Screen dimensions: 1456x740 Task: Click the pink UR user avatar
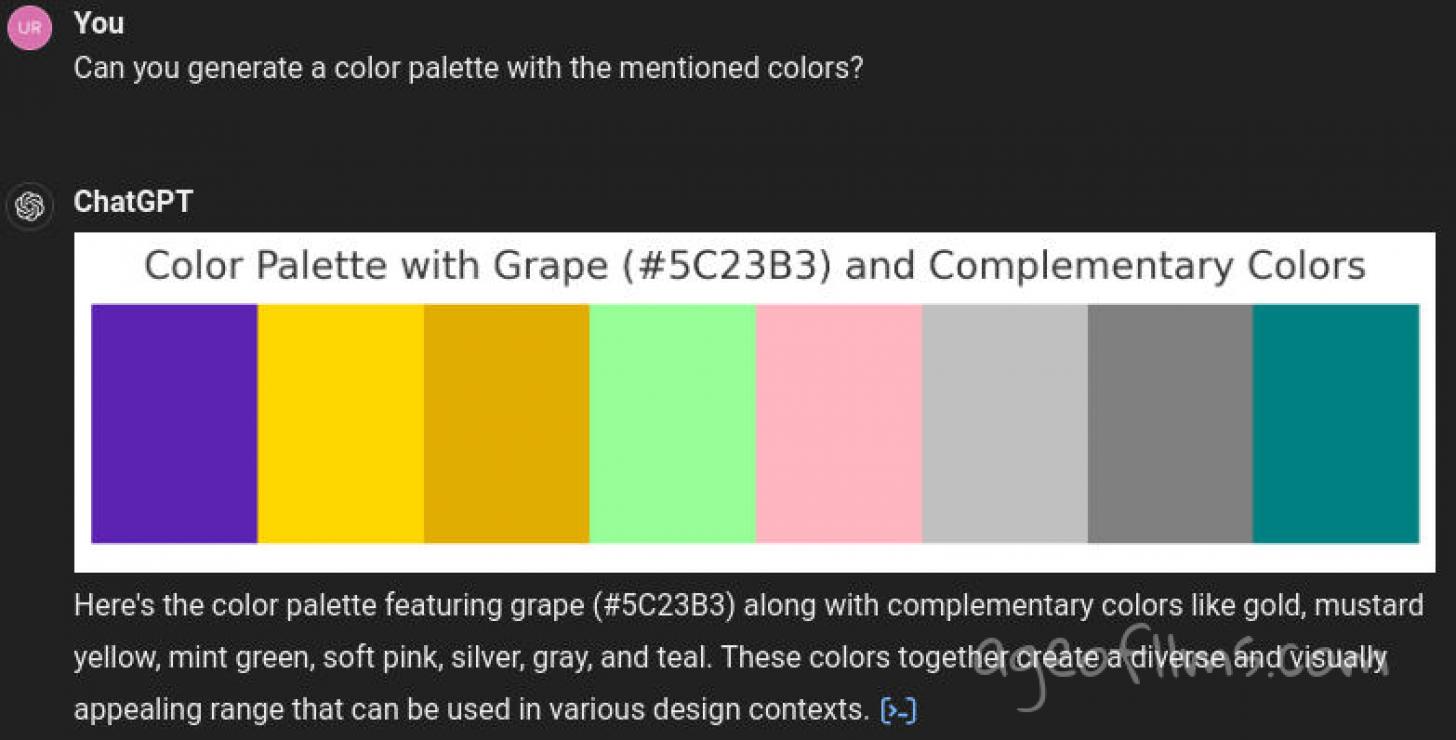coord(29,28)
